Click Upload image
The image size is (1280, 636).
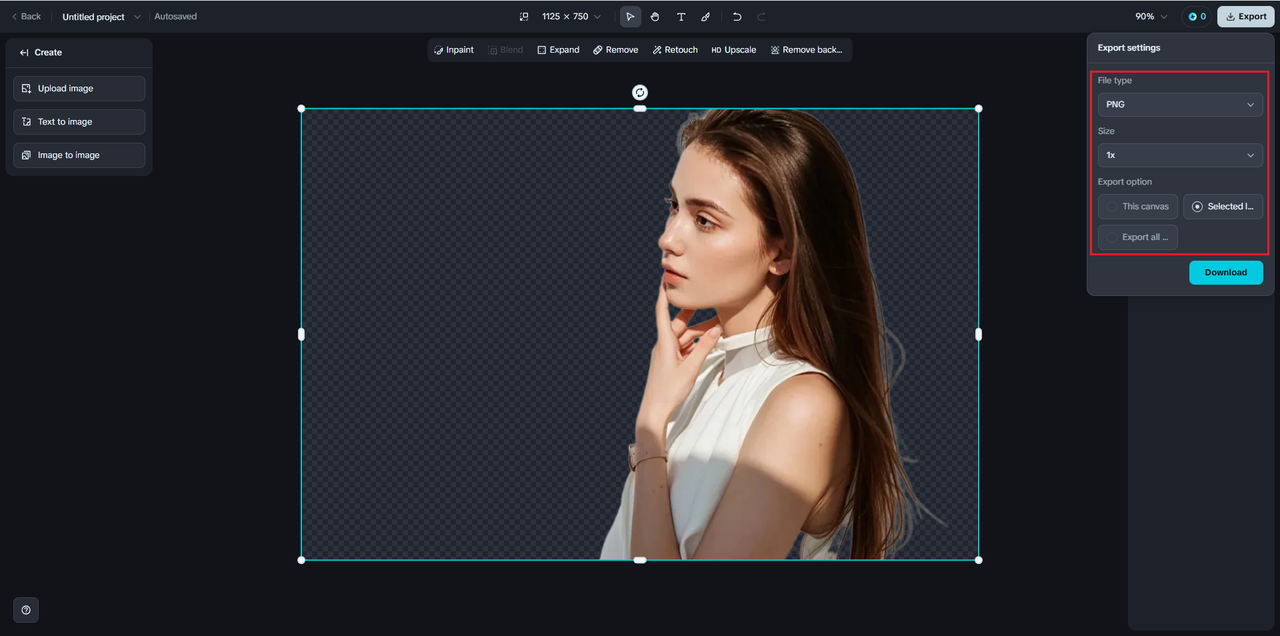(x=79, y=89)
